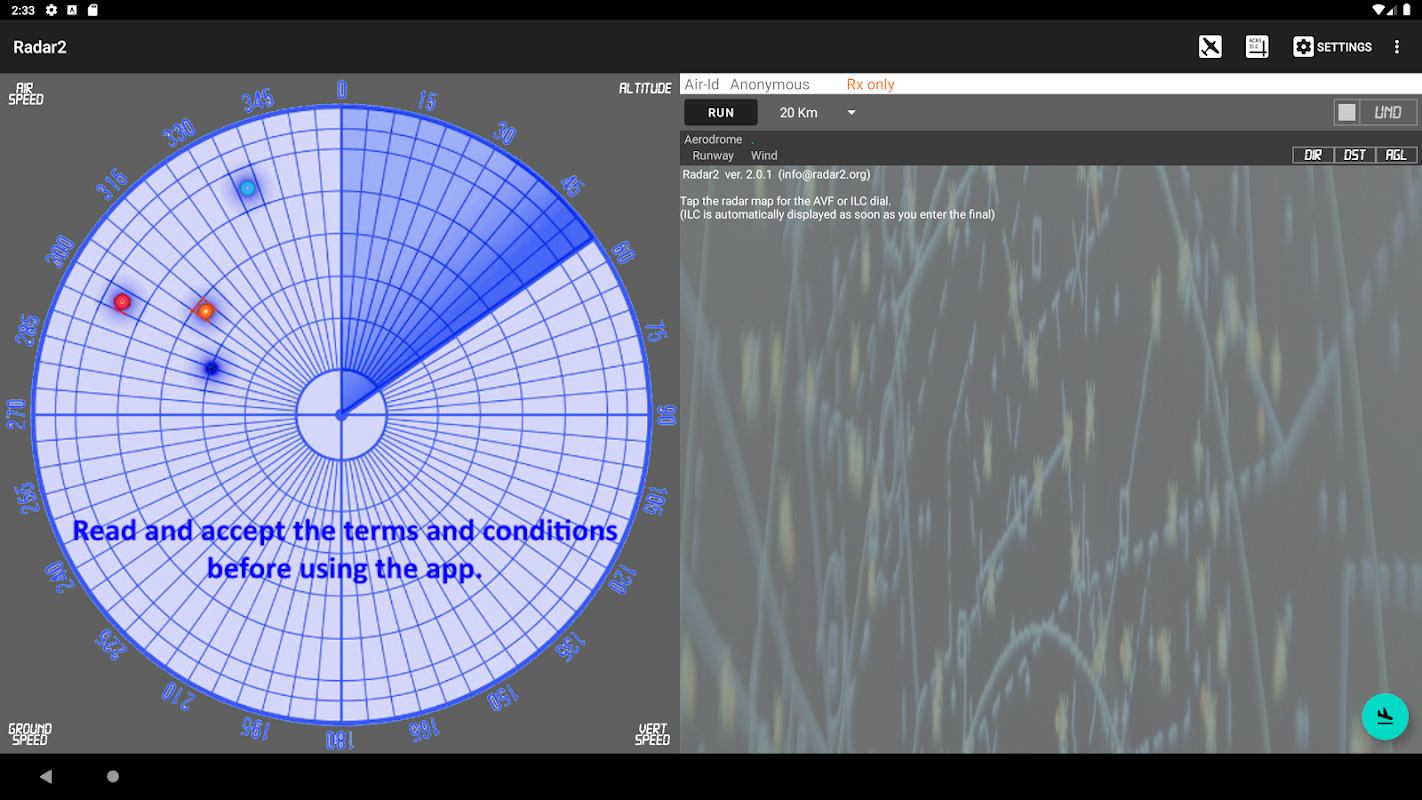Open the three-dot overflow menu
The image size is (1422, 800).
pyautogui.click(x=1397, y=47)
